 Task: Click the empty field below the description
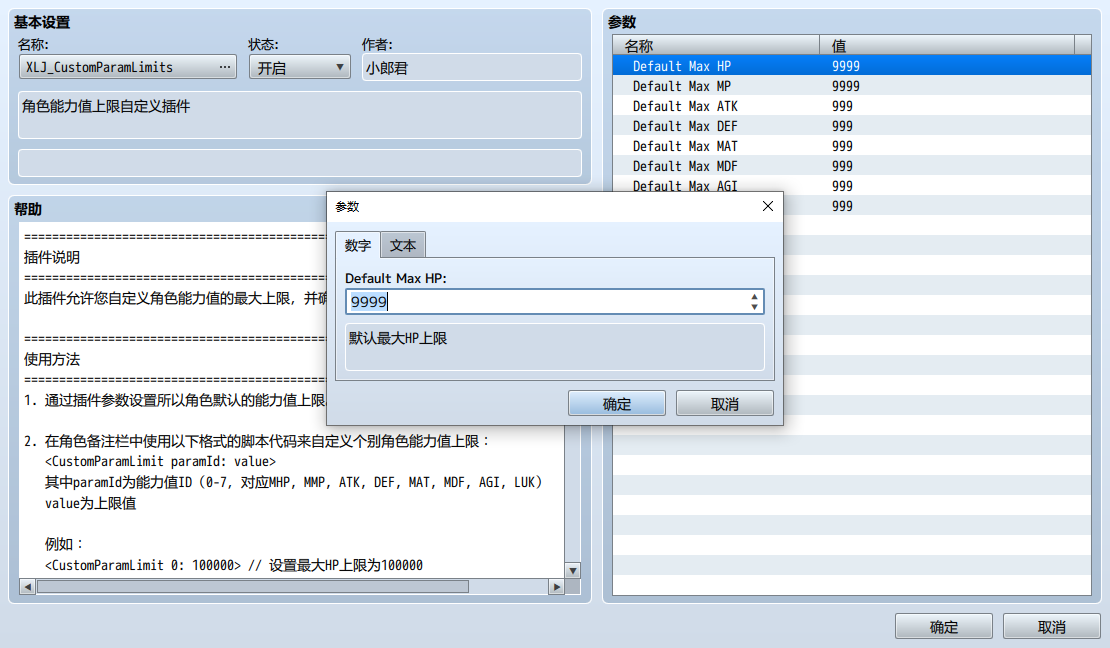click(299, 163)
